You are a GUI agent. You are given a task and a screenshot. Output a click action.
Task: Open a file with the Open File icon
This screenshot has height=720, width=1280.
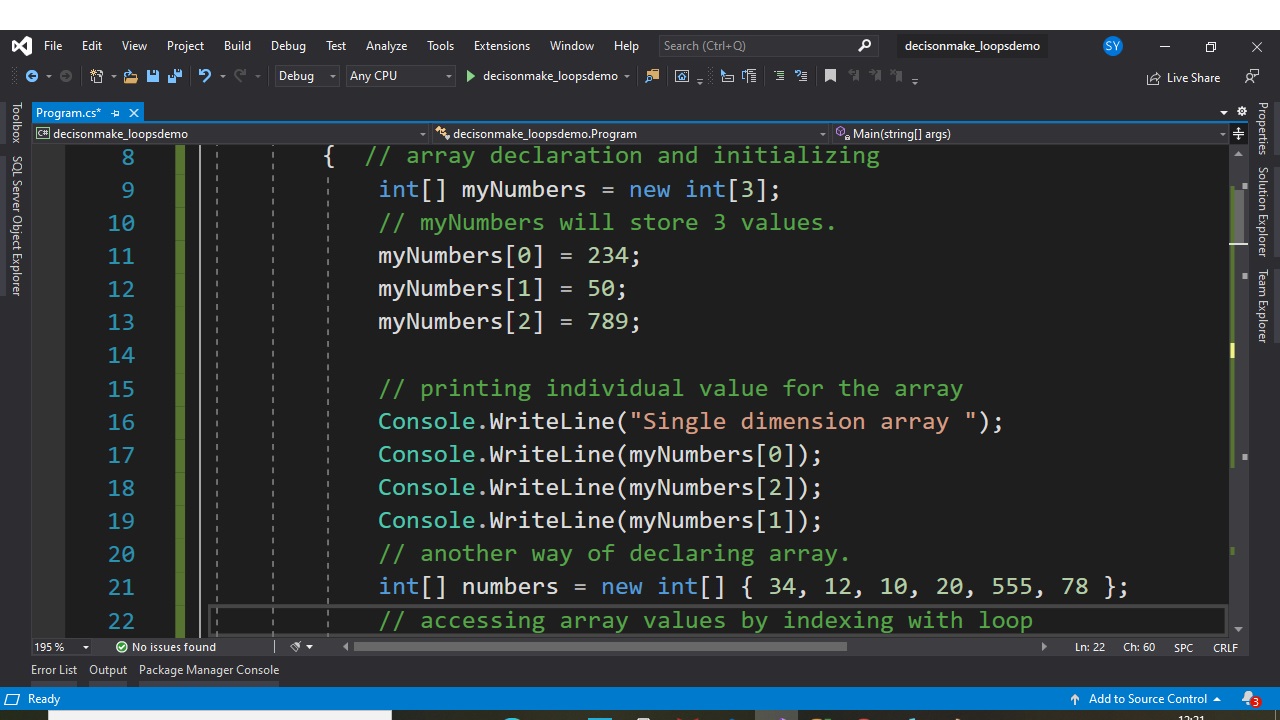pos(129,76)
